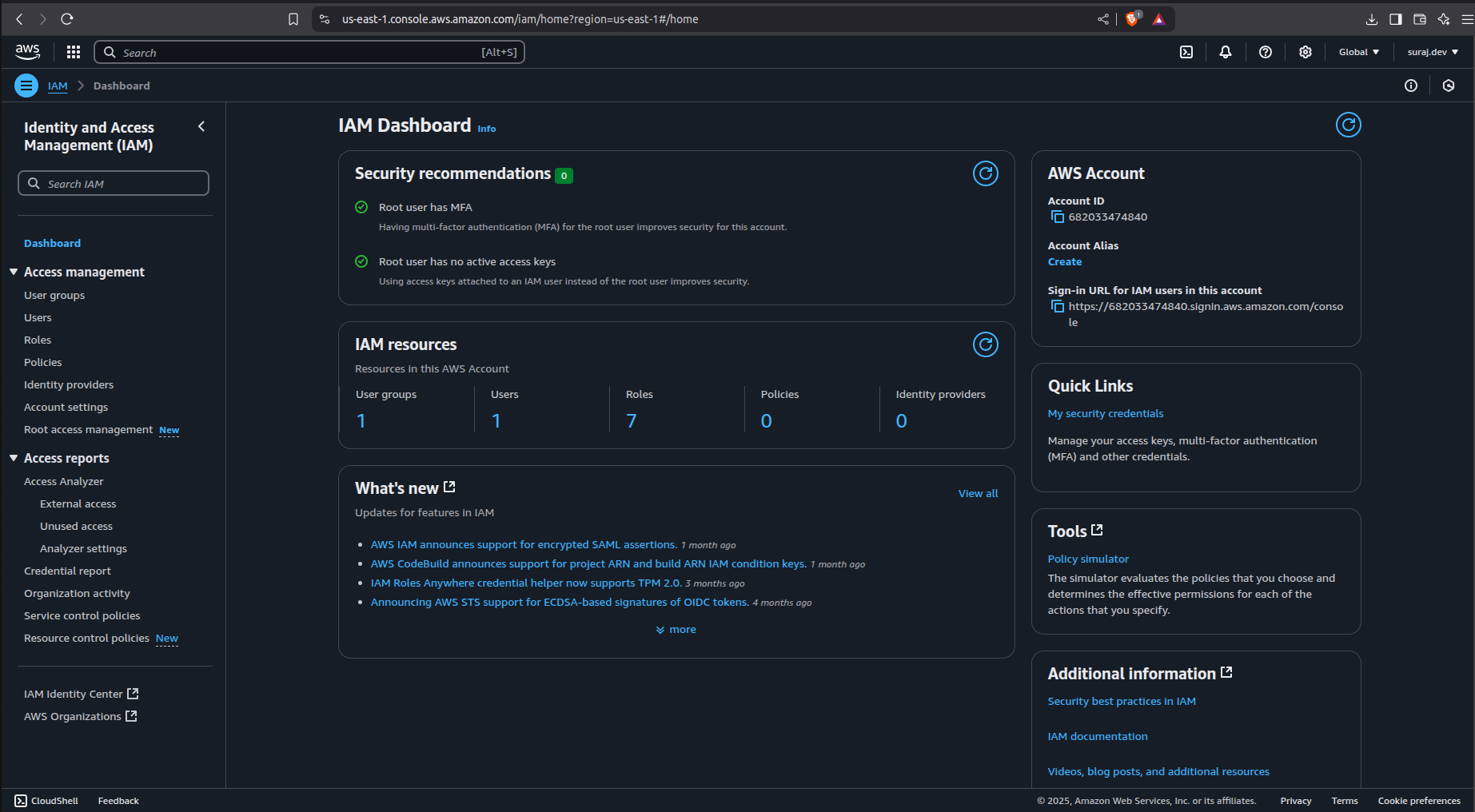1475x812 pixels.
Task: Open Access Analyzer in the sidebar
Action: (x=64, y=481)
